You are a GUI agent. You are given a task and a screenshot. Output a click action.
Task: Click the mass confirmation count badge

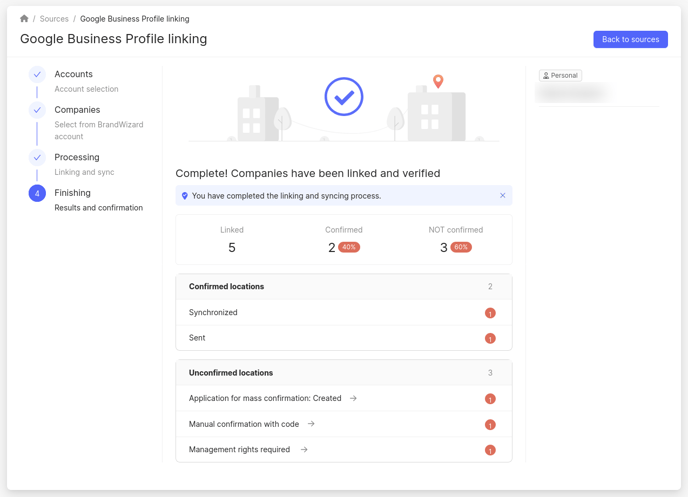(490, 399)
